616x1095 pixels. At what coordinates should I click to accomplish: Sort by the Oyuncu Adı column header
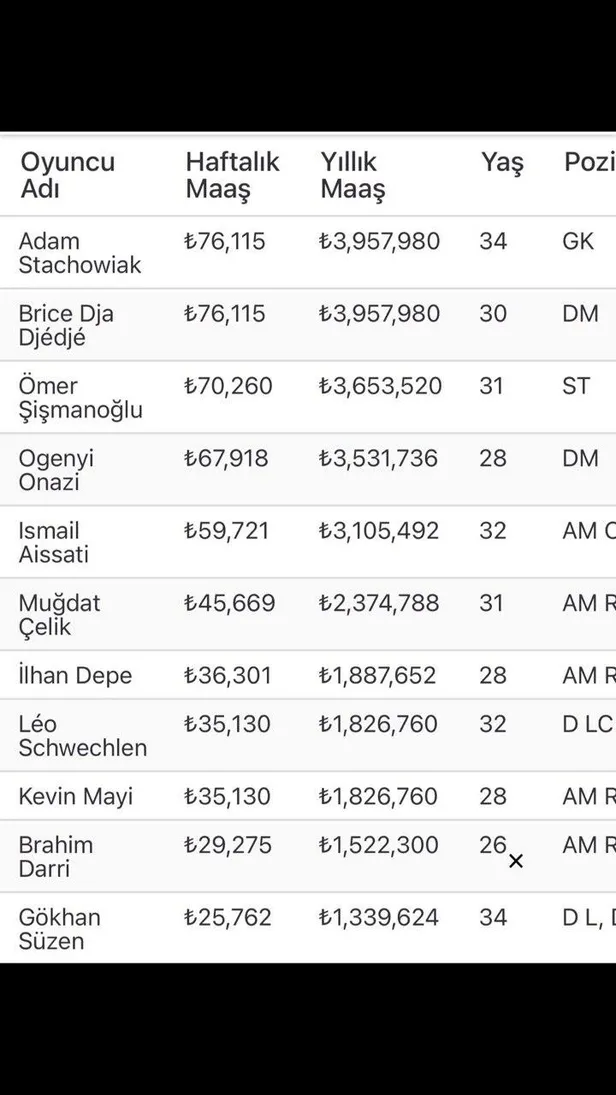pyautogui.click(x=68, y=175)
